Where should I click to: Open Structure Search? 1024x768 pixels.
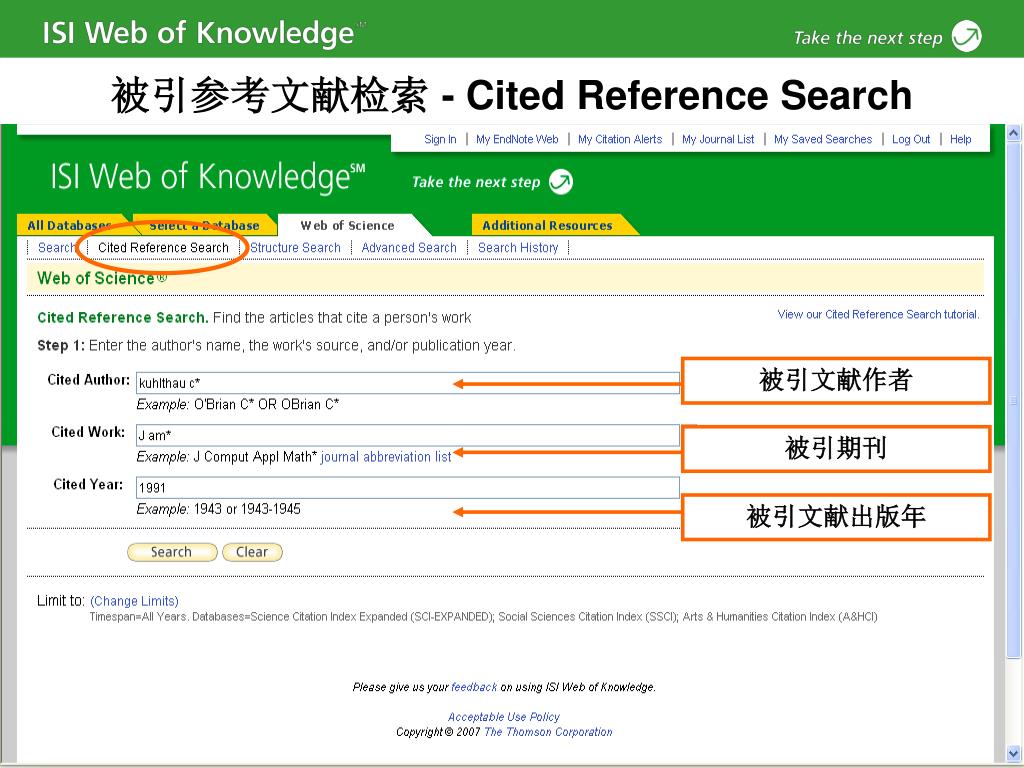click(x=295, y=248)
